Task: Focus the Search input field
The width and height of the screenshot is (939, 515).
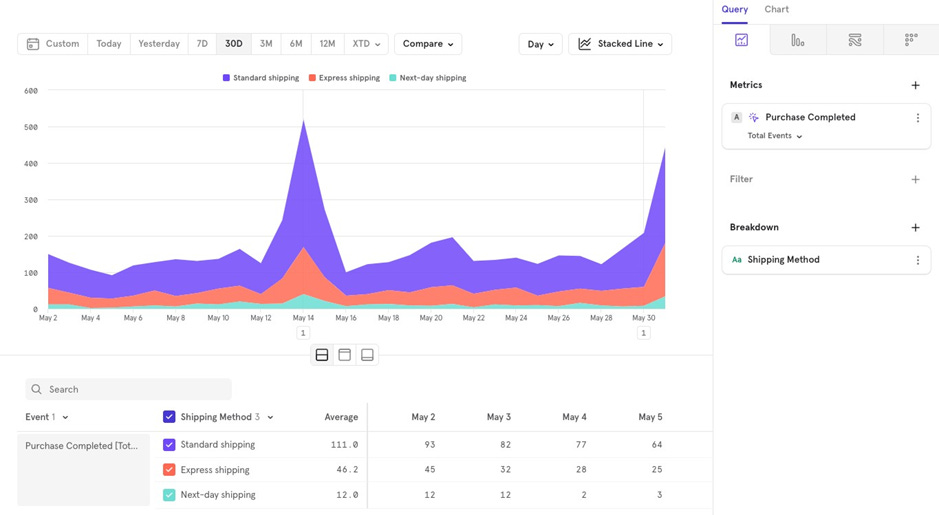Action: coord(128,389)
